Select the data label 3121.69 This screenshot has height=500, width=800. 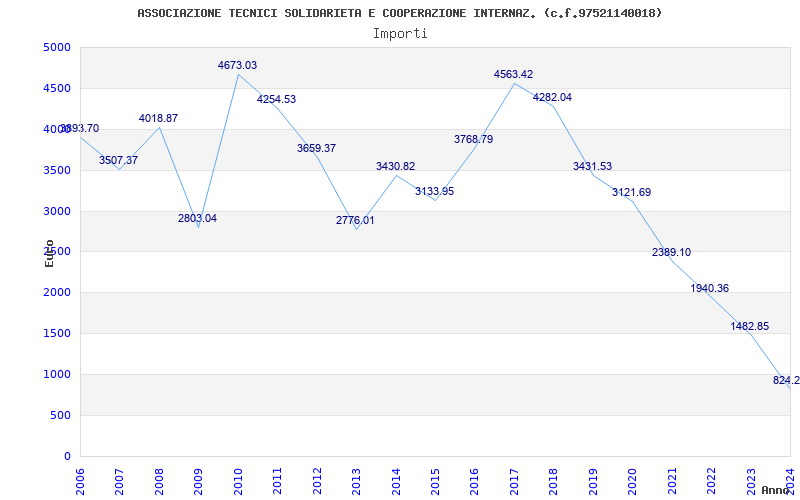click(x=632, y=192)
